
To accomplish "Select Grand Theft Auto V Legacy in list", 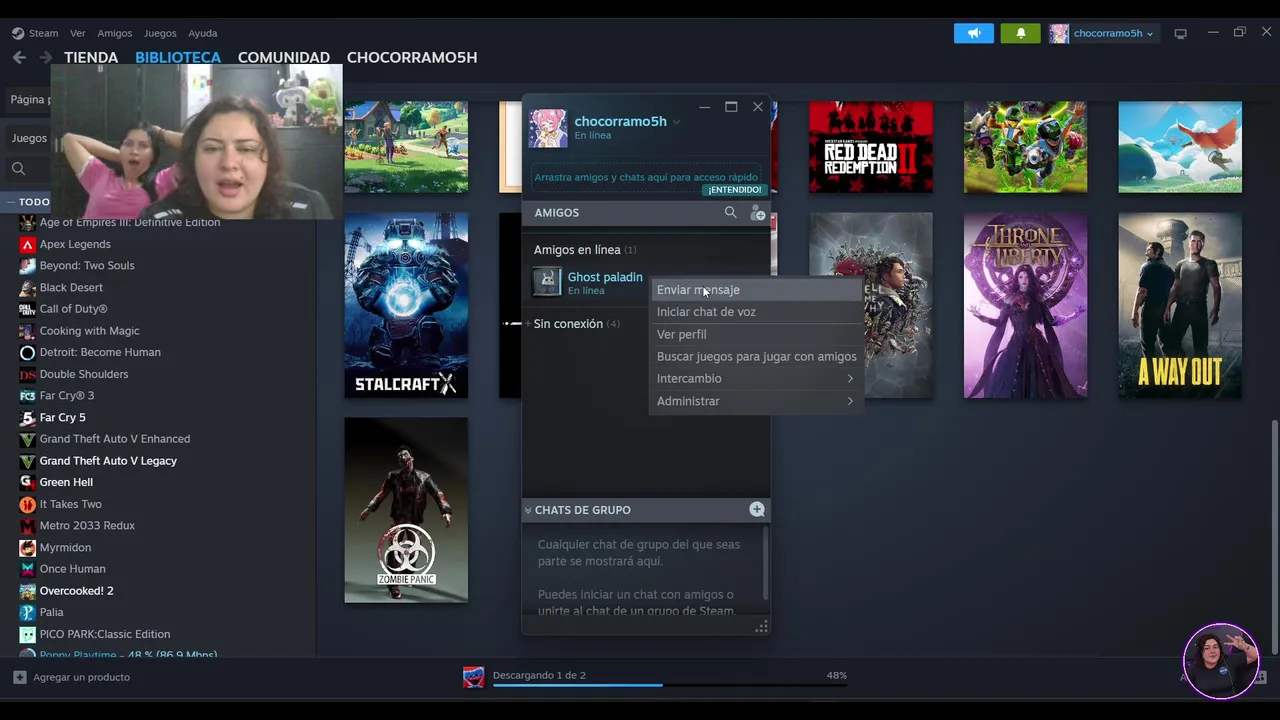I will click(x=108, y=461).
